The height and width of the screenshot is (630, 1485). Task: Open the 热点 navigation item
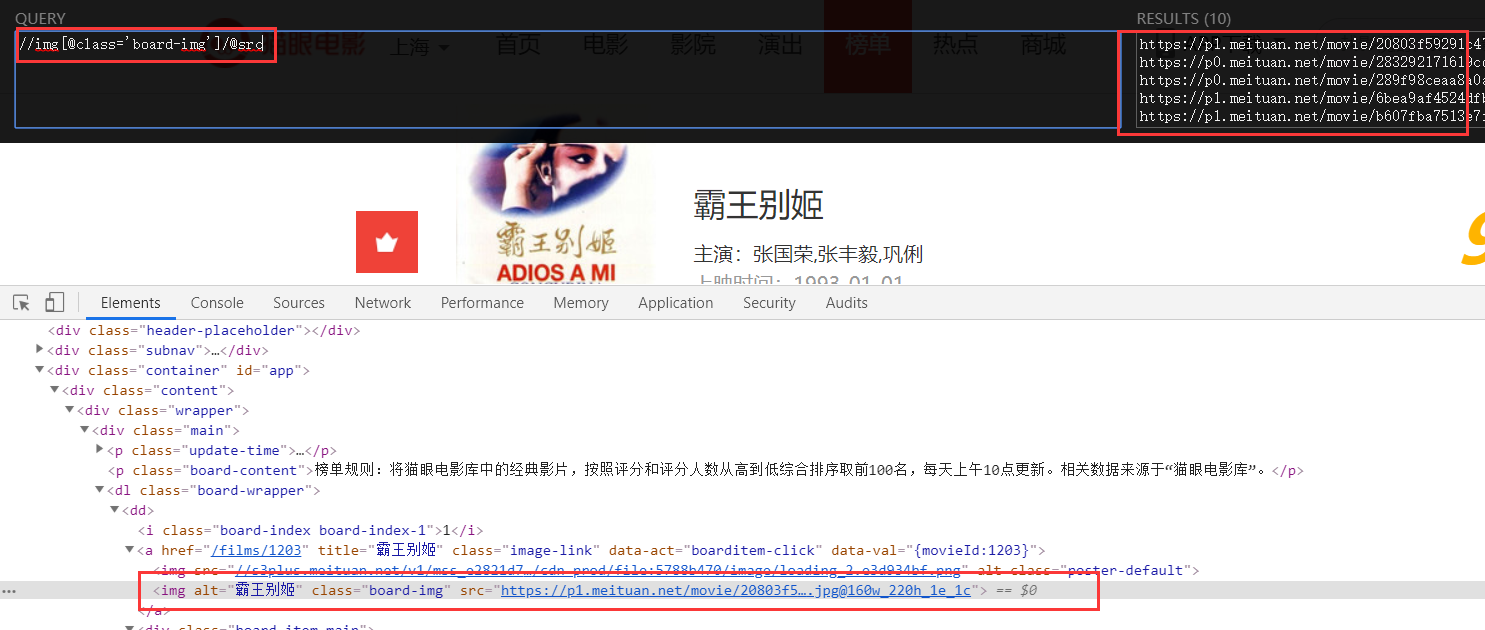pyautogui.click(x=955, y=45)
